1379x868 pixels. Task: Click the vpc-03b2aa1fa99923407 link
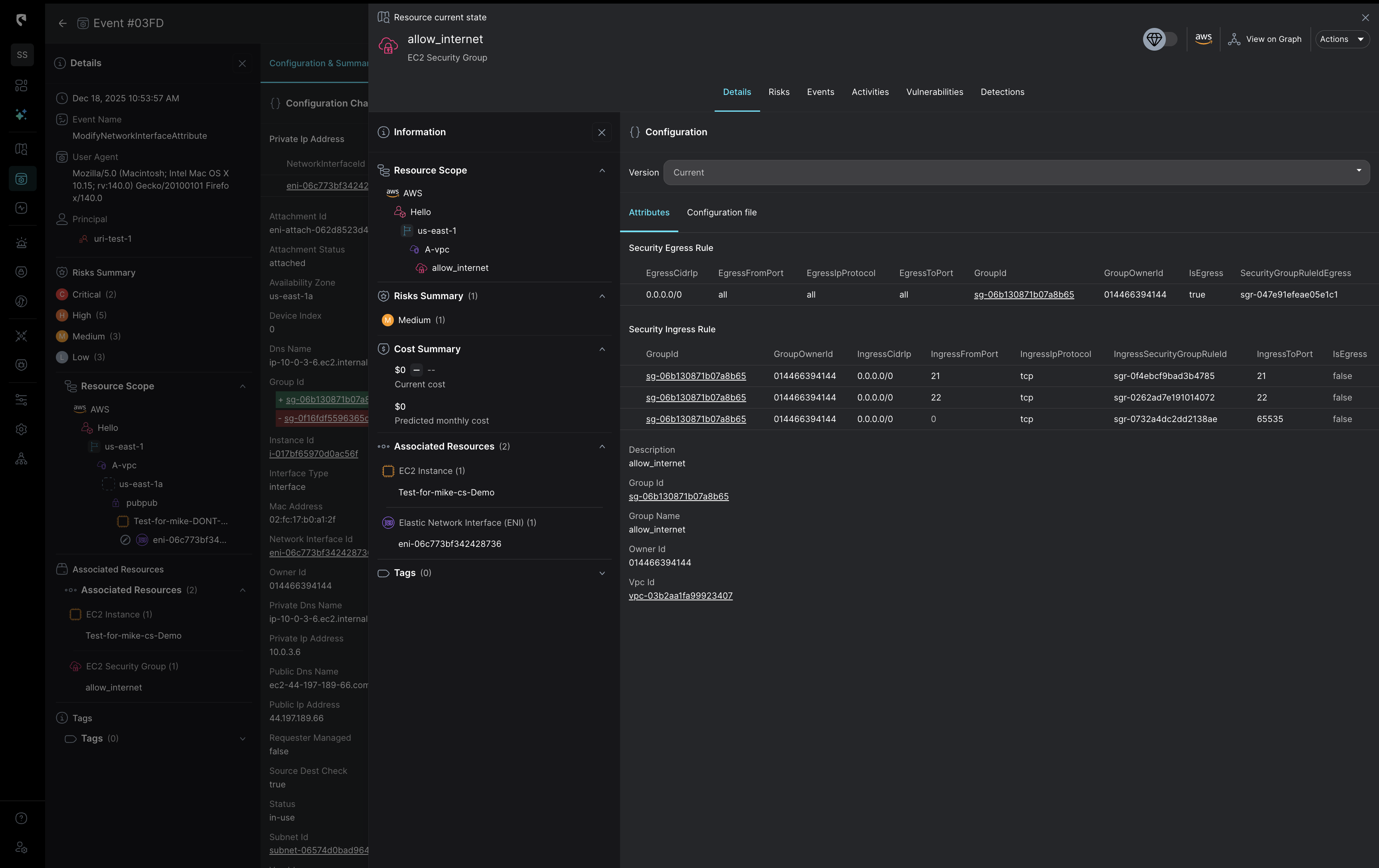click(680, 596)
